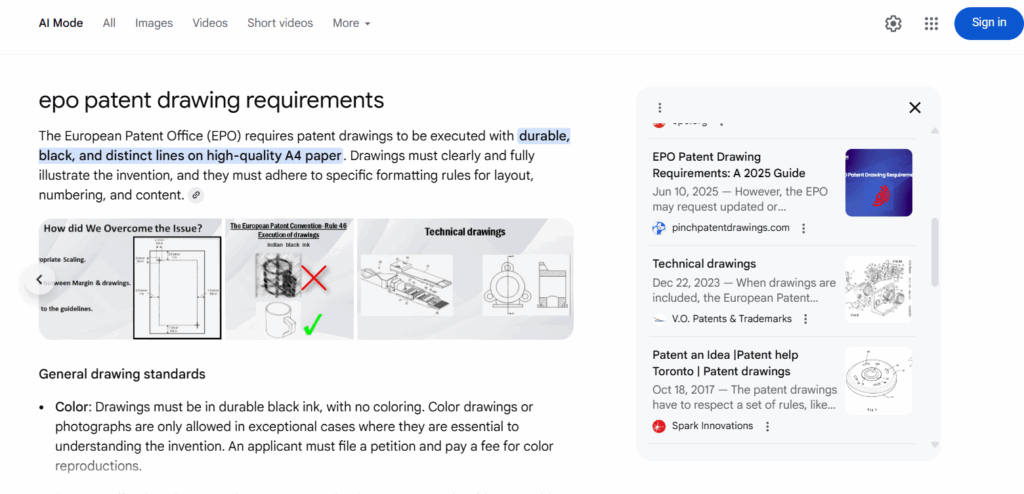This screenshot has width=1024, height=494.
Task: Open the circular disc patent drawing thumbnail
Action: point(878,381)
